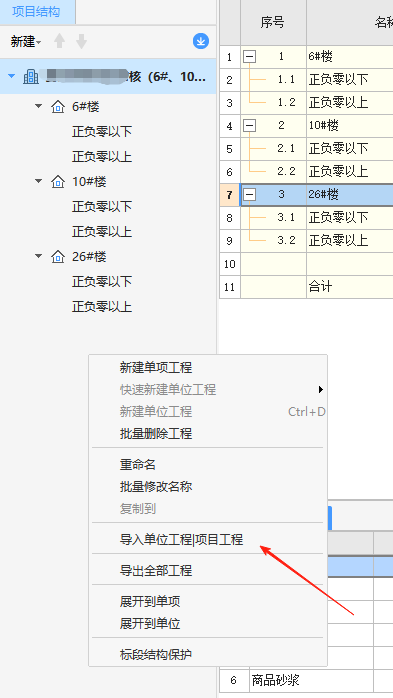Click 导出全部工程 menu entry
393x698 pixels.
pos(156,571)
